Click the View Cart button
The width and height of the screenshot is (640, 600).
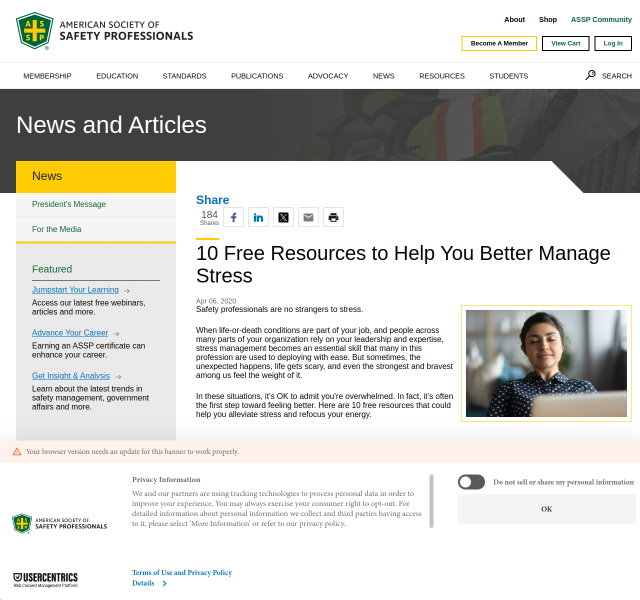point(566,43)
